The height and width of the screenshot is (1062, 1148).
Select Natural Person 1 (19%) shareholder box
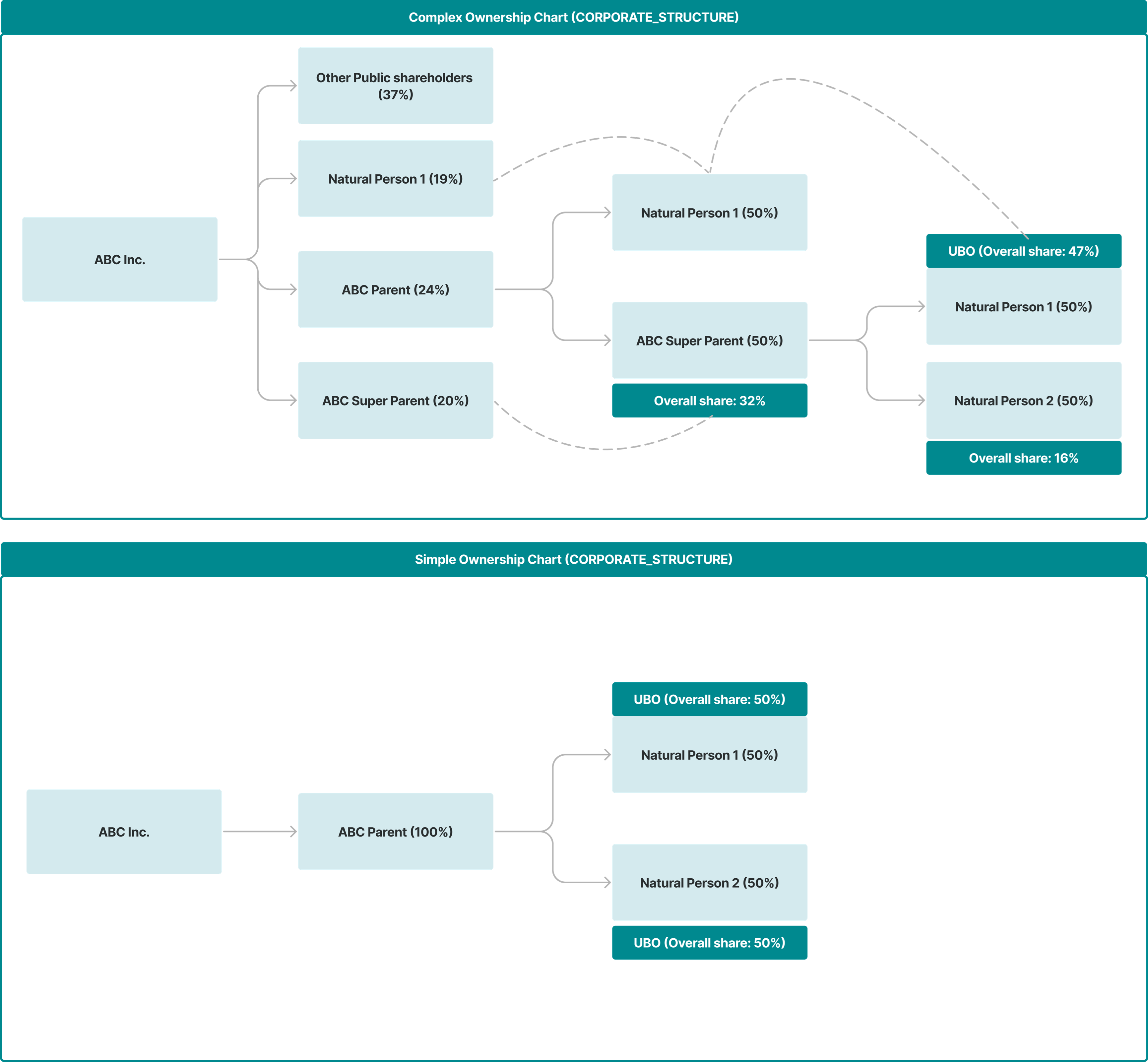click(x=396, y=178)
